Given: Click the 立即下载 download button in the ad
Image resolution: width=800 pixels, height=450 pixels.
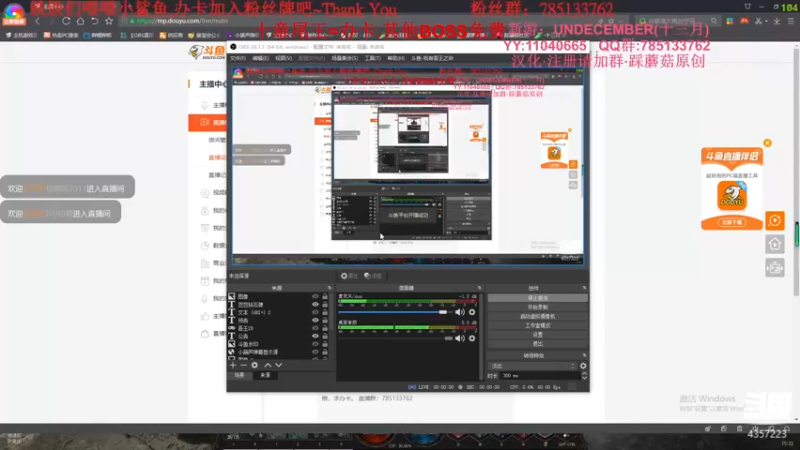Looking at the screenshot, I should [732, 222].
